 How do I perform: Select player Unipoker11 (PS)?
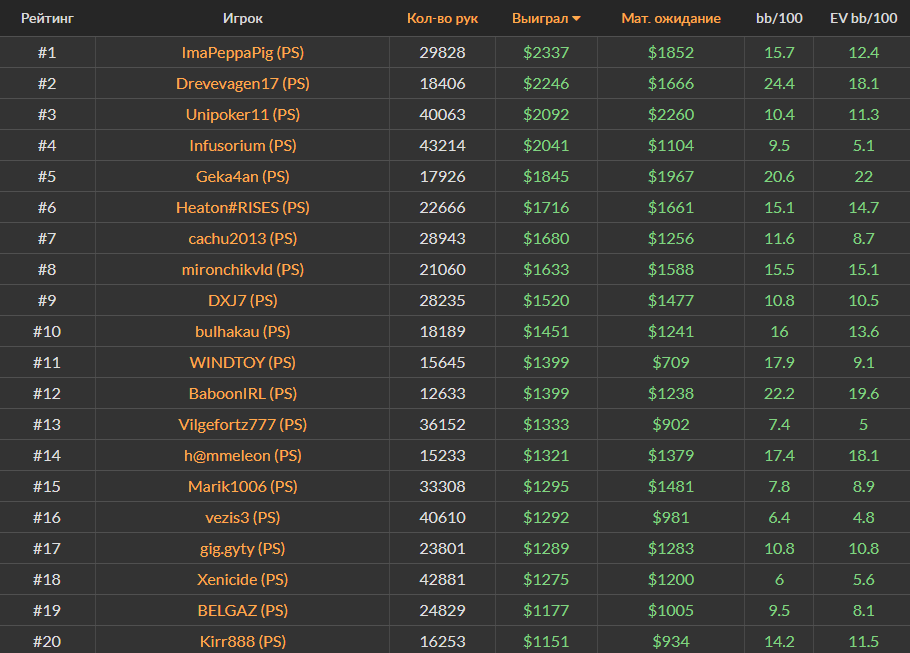(x=243, y=114)
